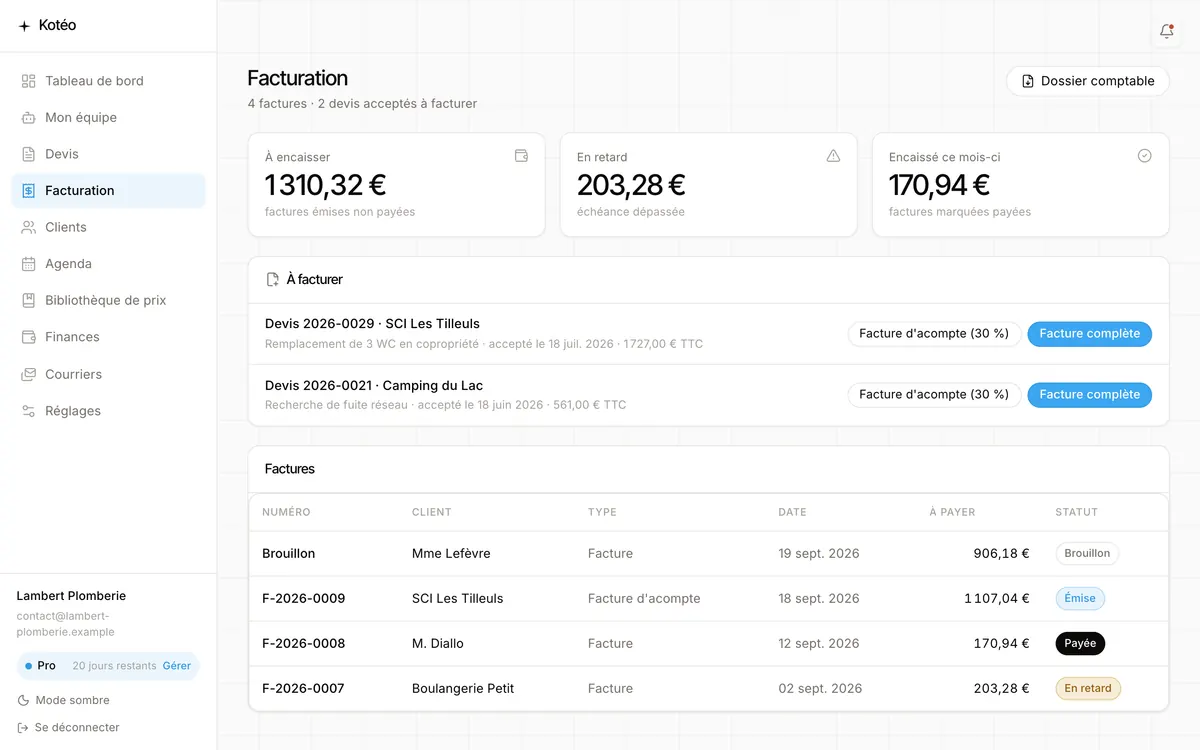Open invoice F-2026-0008
1200x750 pixels.
[x=303, y=644]
